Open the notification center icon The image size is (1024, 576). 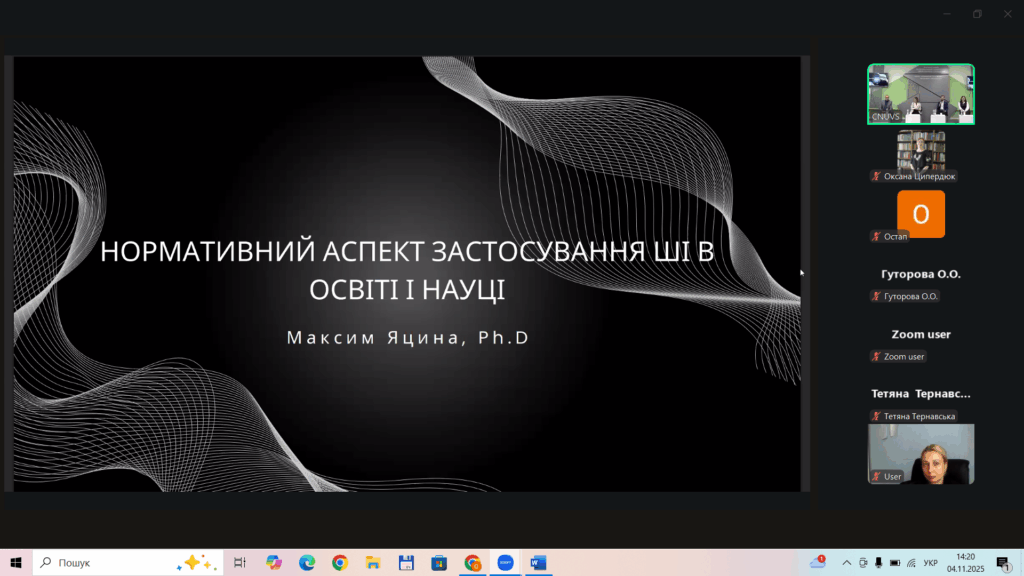pos(1004,563)
